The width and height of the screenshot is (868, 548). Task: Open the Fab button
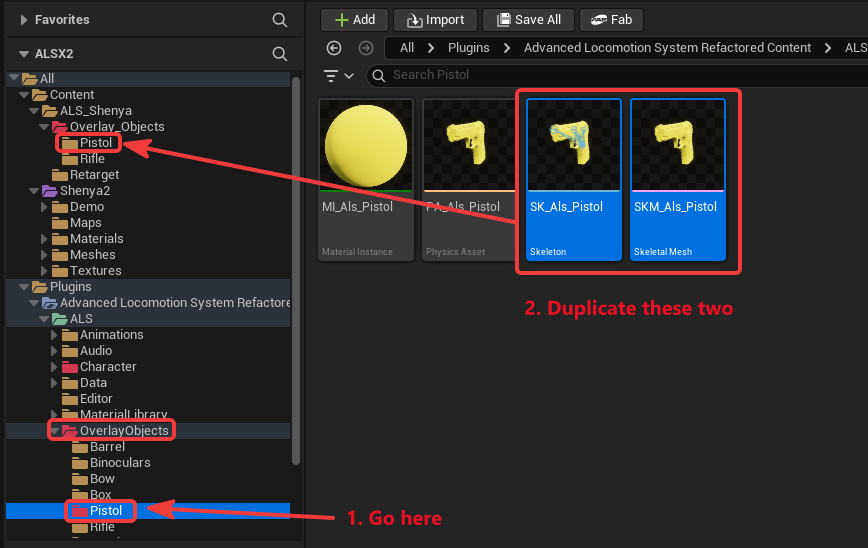[x=611, y=20]
